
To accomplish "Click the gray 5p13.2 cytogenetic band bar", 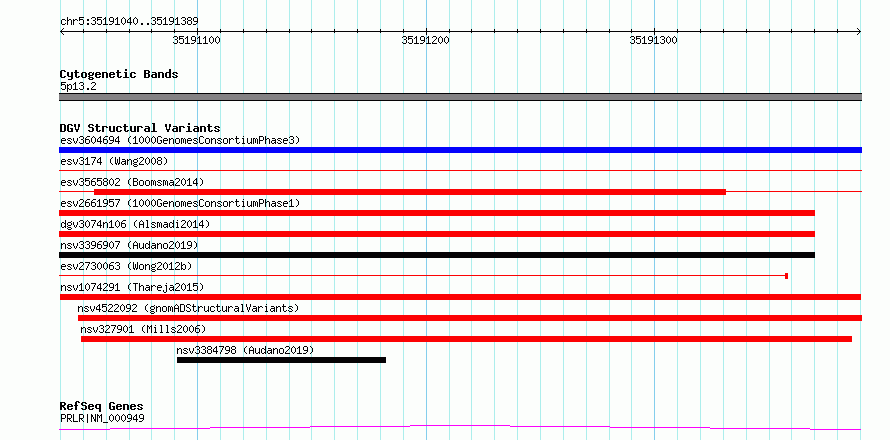I will pyautogui.click(x=460, y=97).
